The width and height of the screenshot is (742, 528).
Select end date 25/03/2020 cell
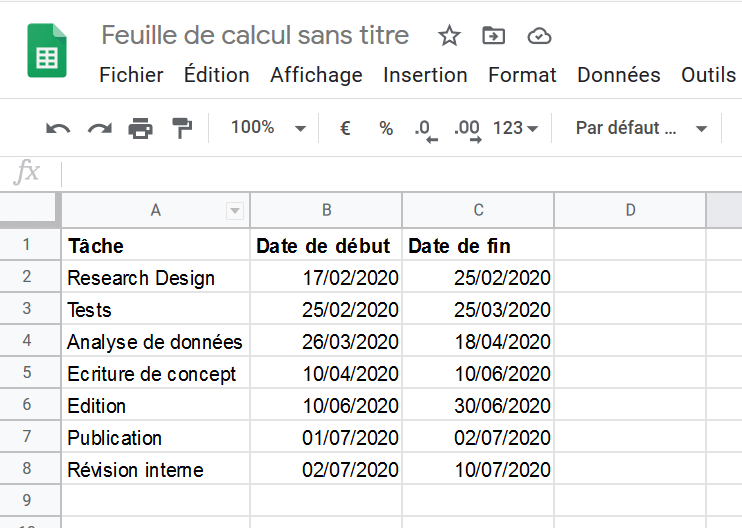(x=478, y=309)
